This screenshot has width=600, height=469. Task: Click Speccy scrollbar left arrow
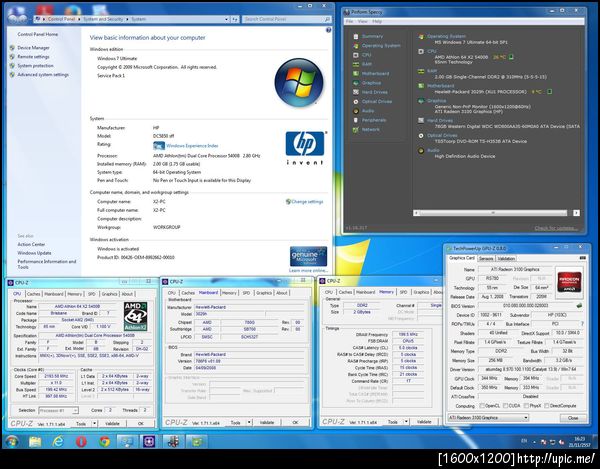click(x=416, y=213)
